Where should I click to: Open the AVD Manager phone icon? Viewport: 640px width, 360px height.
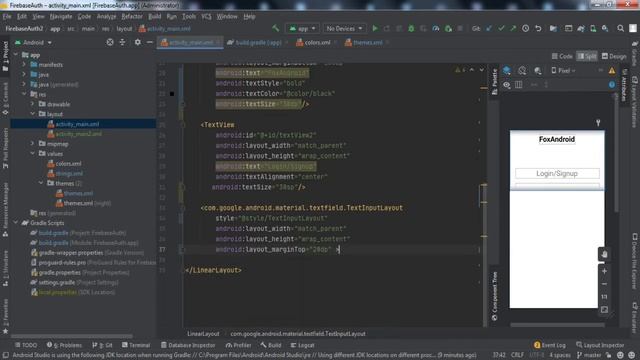(593, 29)
